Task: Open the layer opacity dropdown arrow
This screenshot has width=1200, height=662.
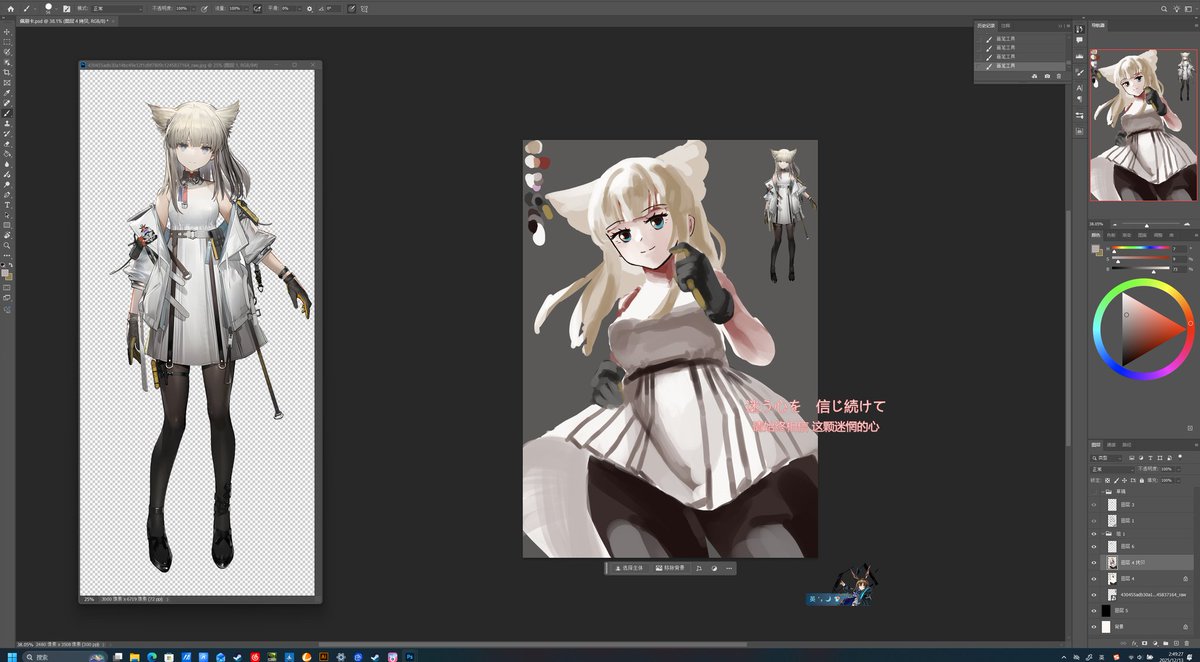Action: 1178,469
